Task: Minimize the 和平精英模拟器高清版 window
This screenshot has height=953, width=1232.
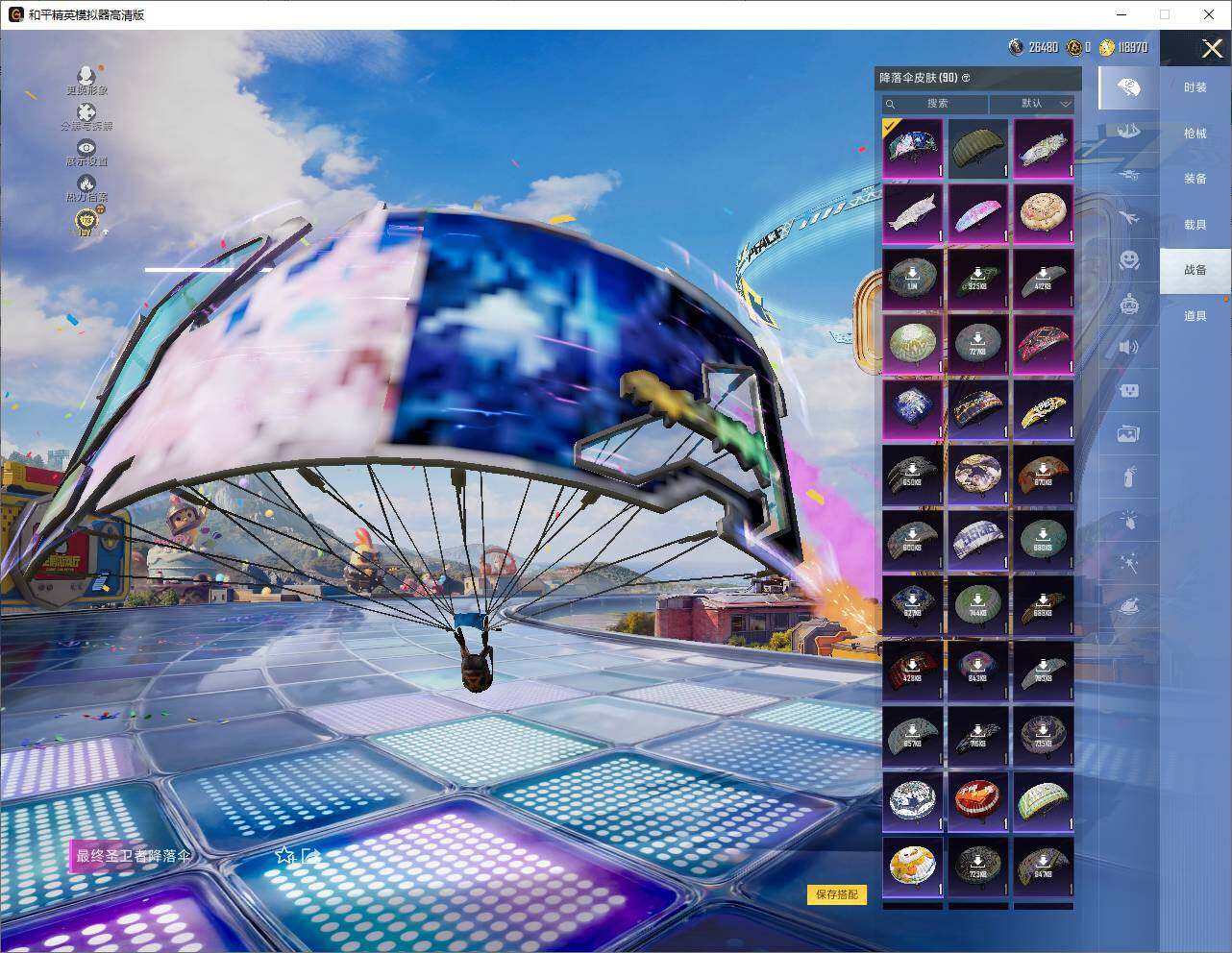Action: click(x=1121, y=14)
